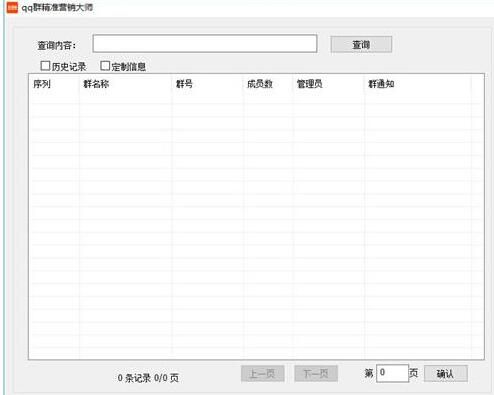Click the 群通知 column header
This screenshot has width=494, height=395.
coord(381,84)
